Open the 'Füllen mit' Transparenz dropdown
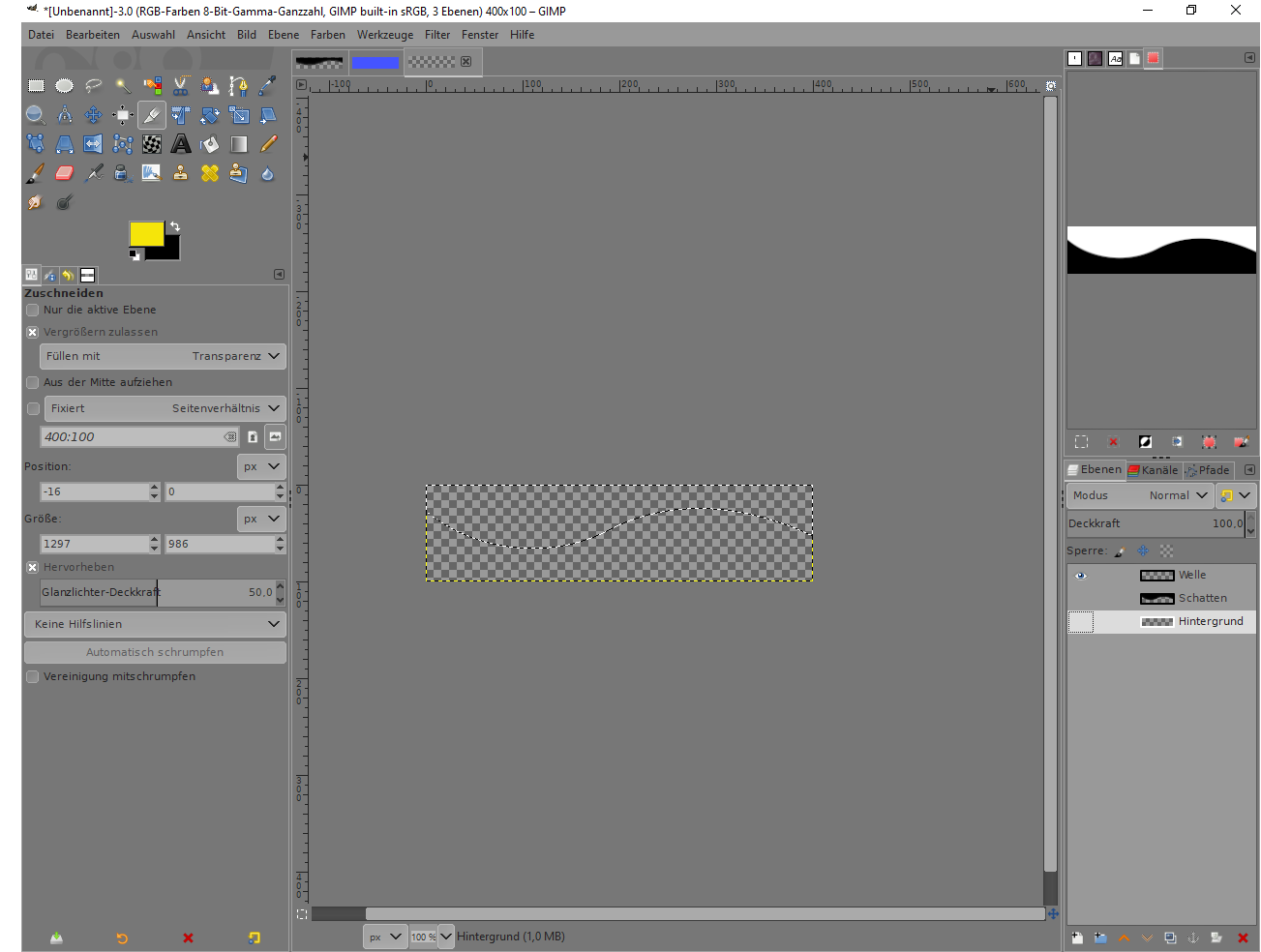Screen dimensions: 1261x952 point(163,356)
